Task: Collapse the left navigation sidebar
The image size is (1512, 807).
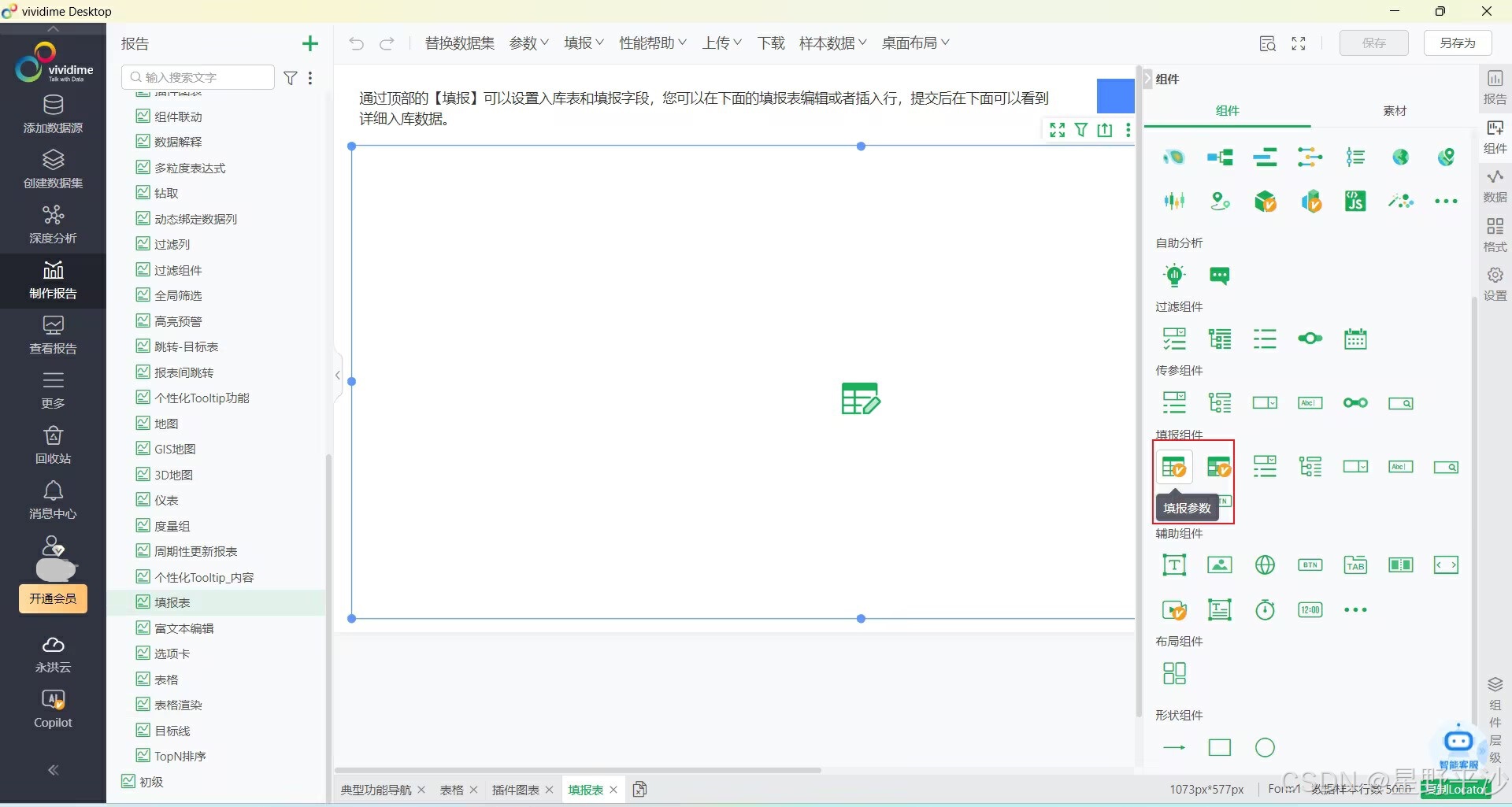Action: (53, 770)
